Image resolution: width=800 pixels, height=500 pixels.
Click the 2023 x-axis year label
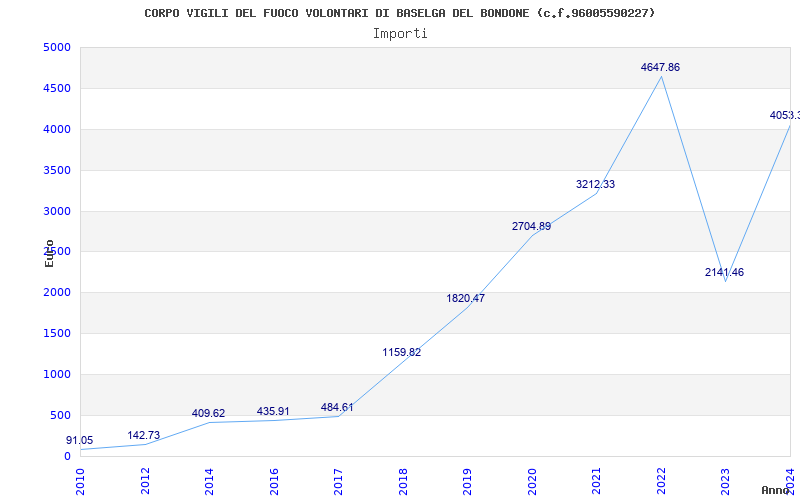point(726,482)
